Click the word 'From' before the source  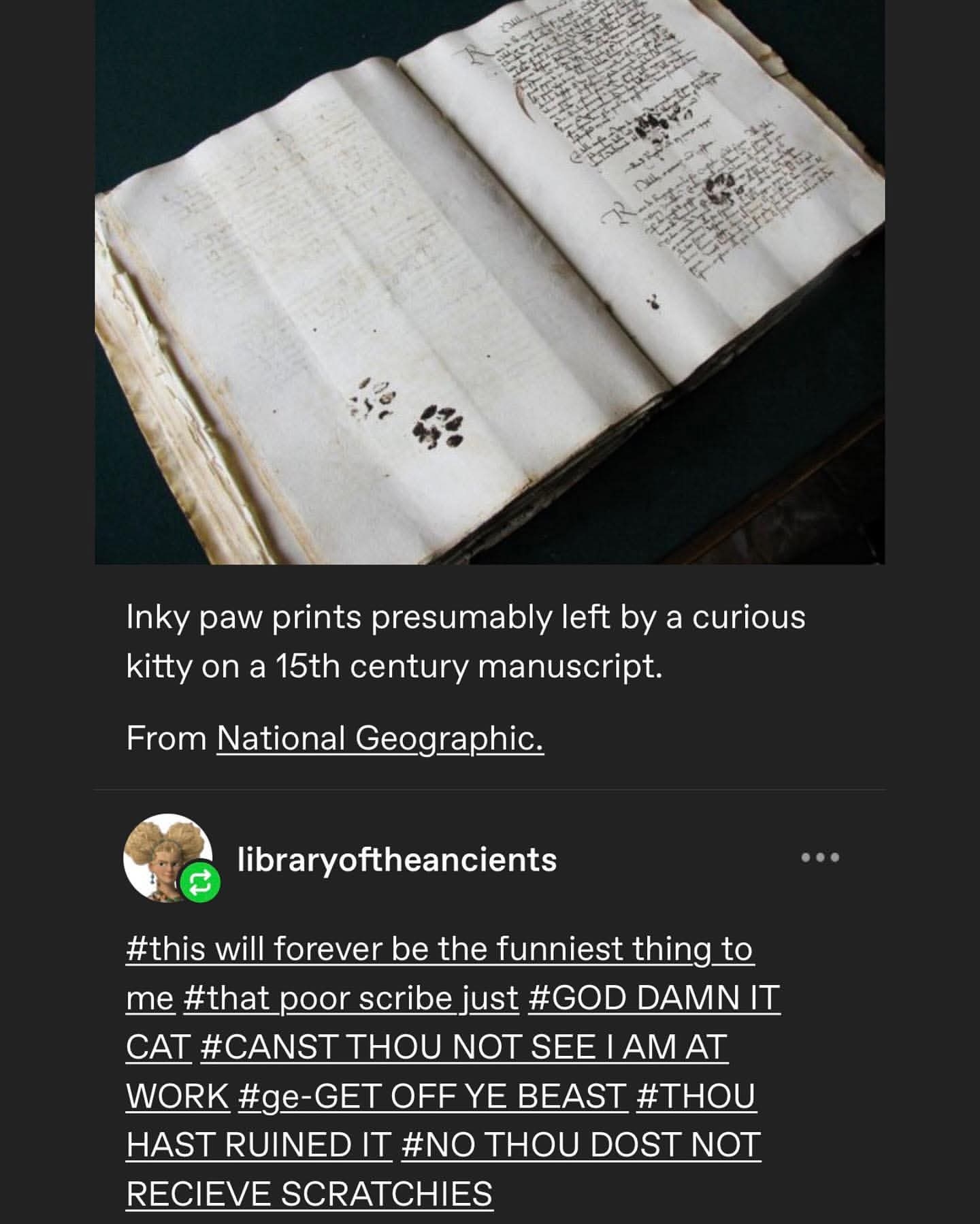tap(166, 739)
